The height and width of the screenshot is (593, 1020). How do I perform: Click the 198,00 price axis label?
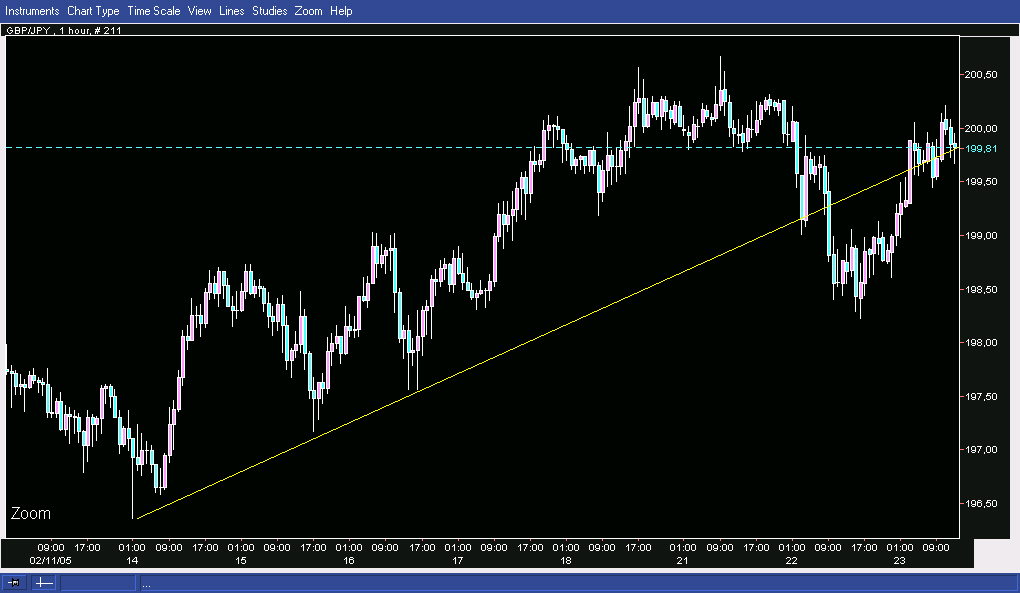click(x=980, y=343)
